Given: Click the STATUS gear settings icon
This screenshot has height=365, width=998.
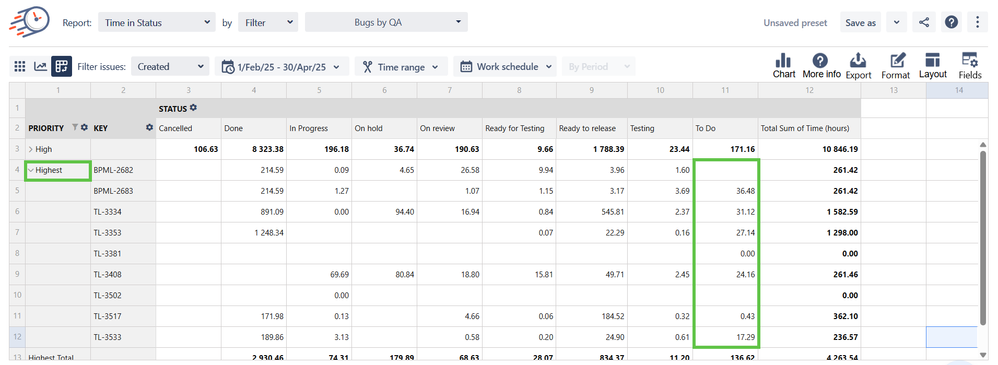Looking at the screenshot, I should point(193,108).
